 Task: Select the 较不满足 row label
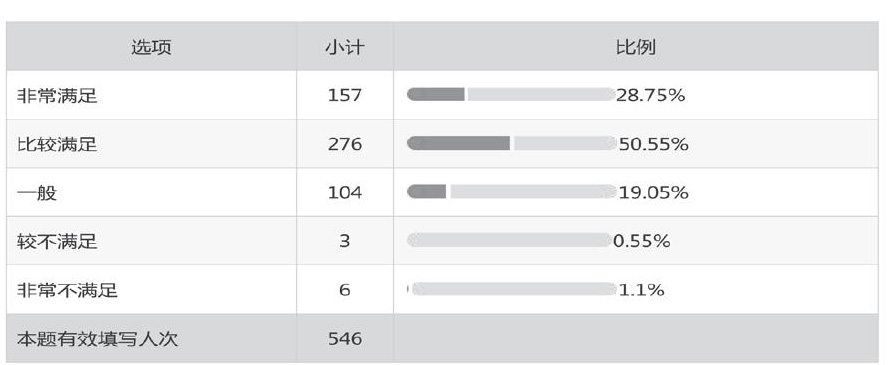(x=57, y=241)
